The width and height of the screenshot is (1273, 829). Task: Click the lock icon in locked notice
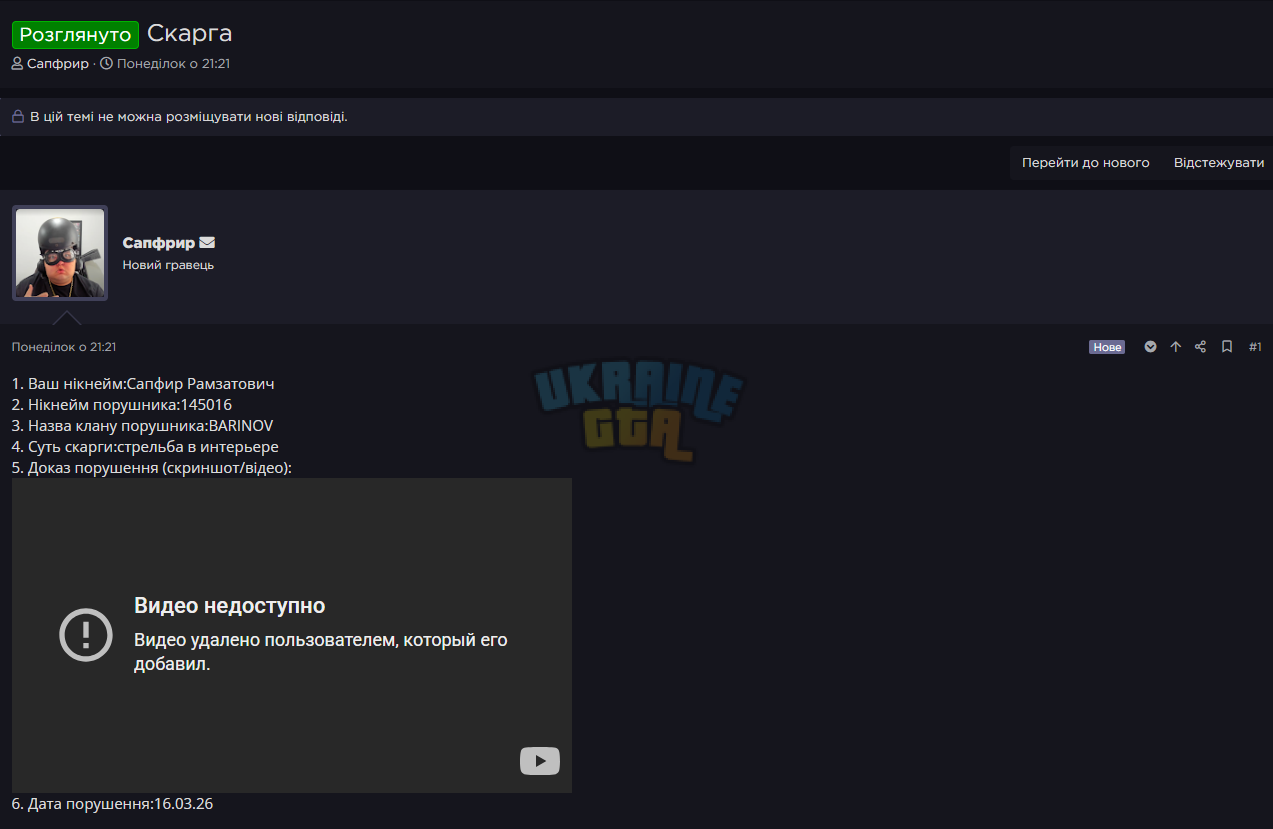pyautogui.click(x=18, y=117)
